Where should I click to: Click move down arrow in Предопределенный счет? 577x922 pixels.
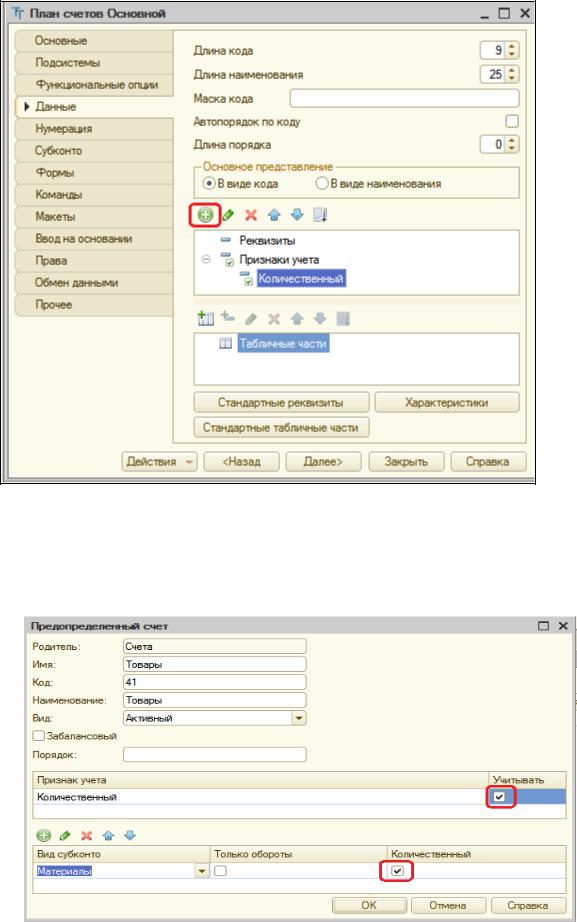(130, 836)
